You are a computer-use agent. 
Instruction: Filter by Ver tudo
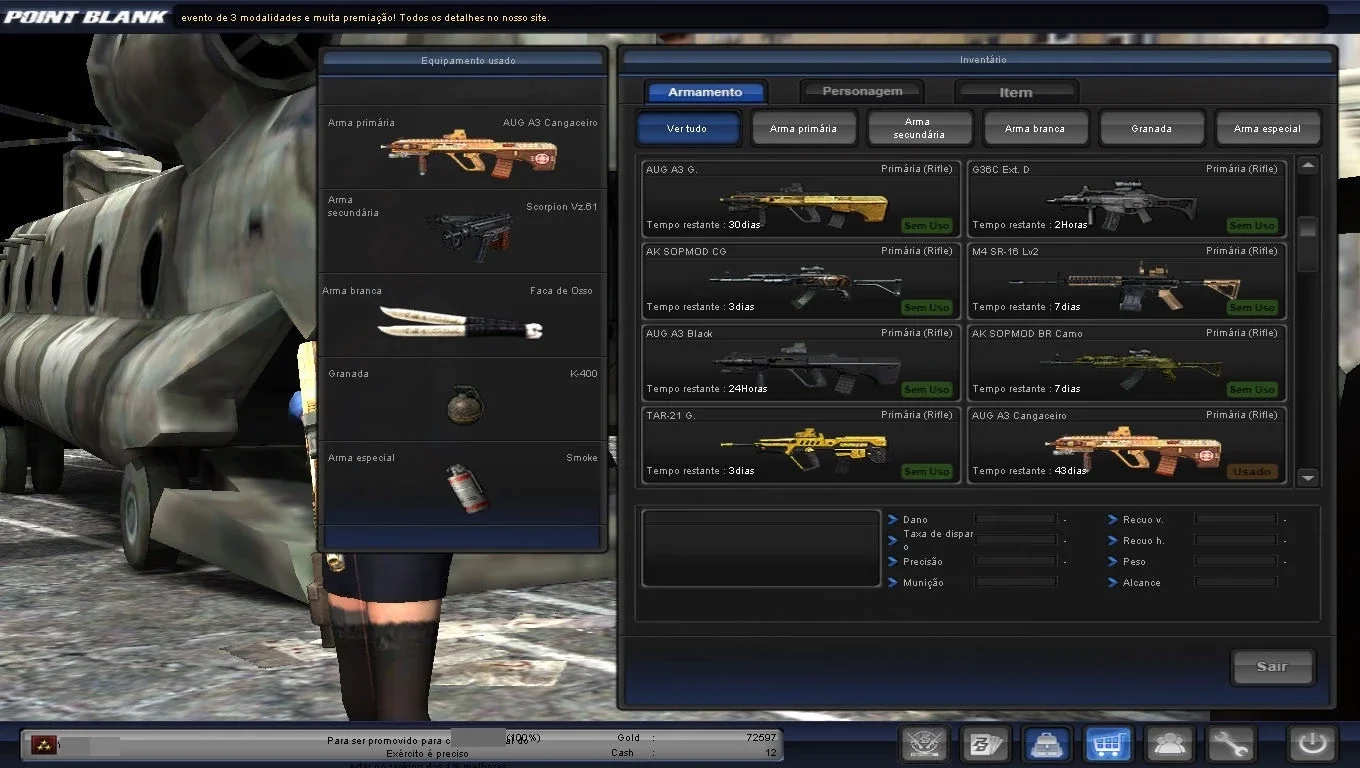(x=687, y=128)
